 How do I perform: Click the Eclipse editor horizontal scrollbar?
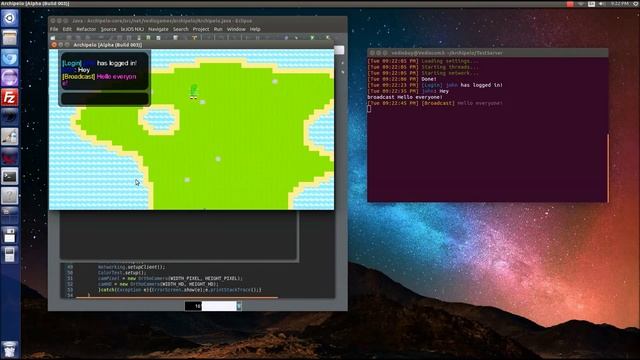coord(177,298)
